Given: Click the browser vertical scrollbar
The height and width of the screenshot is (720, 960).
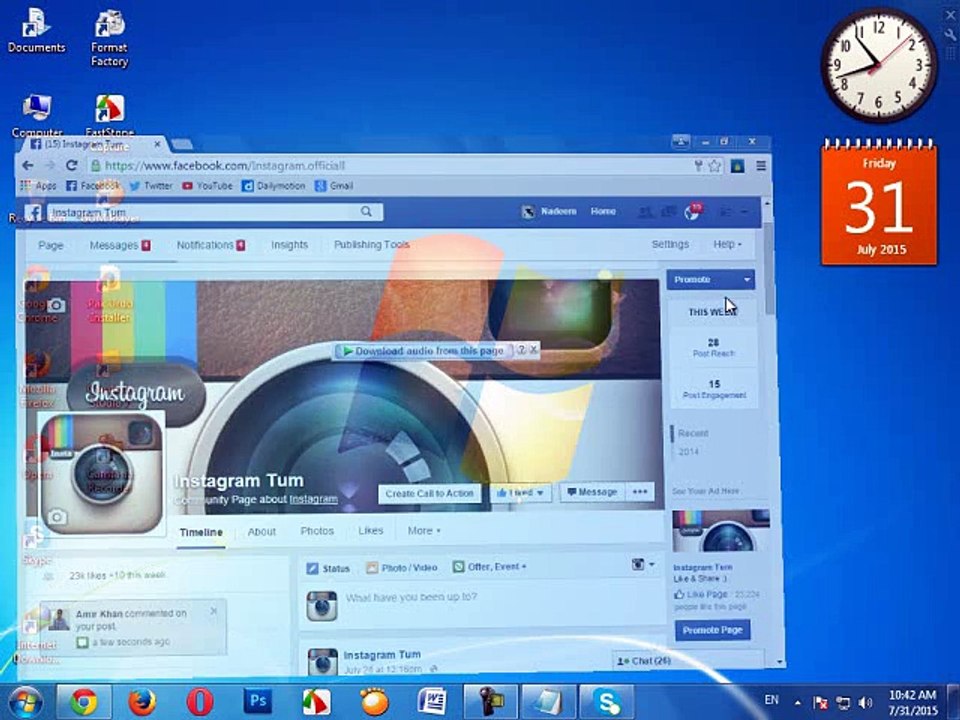Looking at the screenshot, I should pyautogui.click(x=769, y=269).
